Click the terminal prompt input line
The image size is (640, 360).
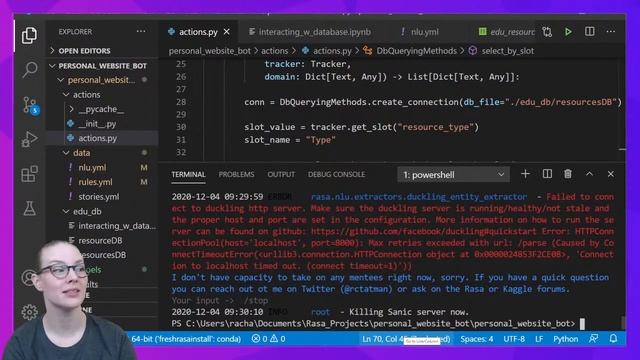[x=378, y=324]
